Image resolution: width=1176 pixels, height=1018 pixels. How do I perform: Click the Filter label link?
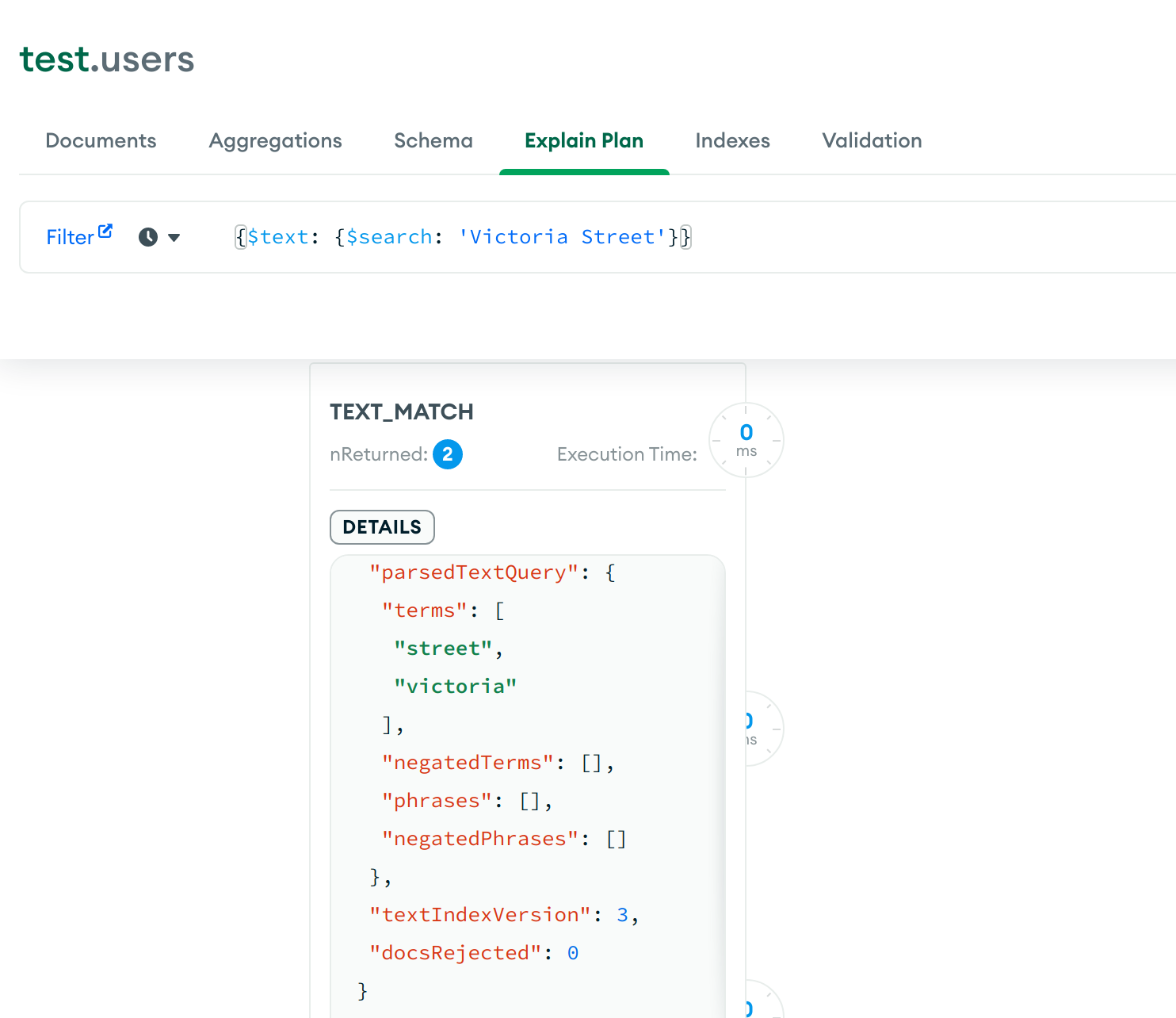70,237
